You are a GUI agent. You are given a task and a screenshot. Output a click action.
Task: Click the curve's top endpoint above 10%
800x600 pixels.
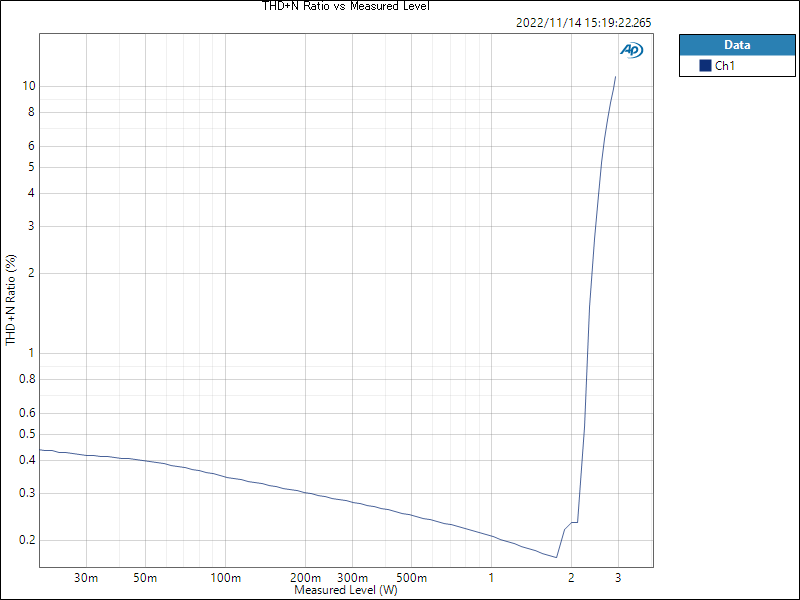615,77
